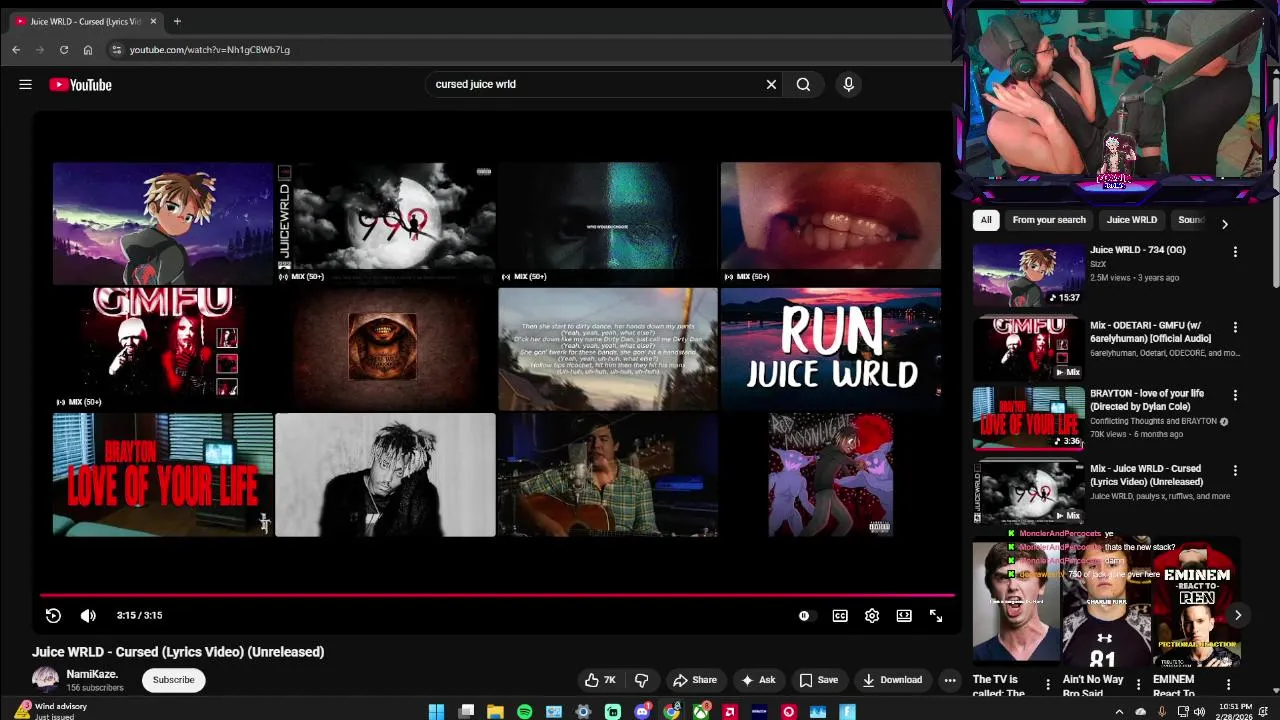The image size is (1280, 720).
Task: Open the 'EMINEM React to REN' Short thumbnail
Action: (x=1196, y=603)
